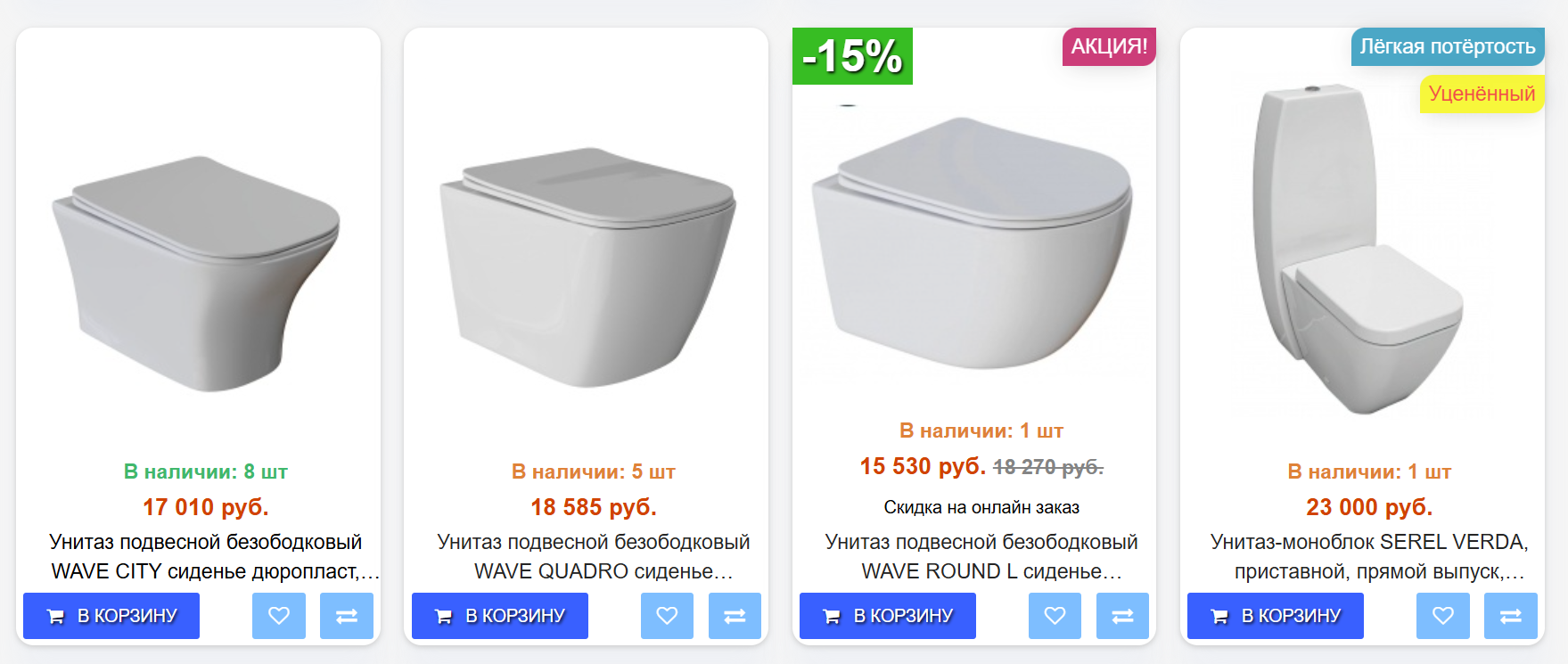Add WAVE QUADRO toilet to cart
The image size is (1568, 664).
coord(499,616)
